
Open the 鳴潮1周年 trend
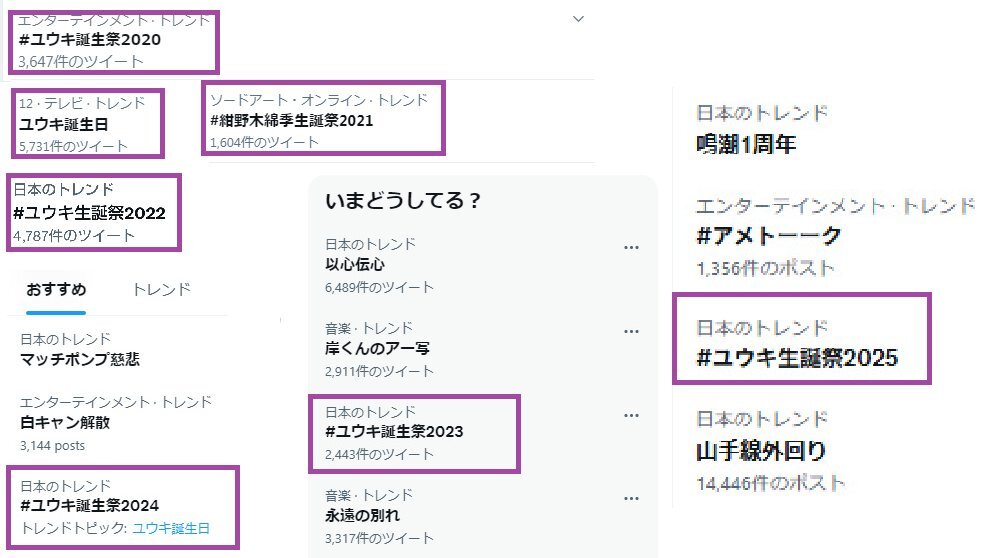pyautogui.click(x=746, y=144)
